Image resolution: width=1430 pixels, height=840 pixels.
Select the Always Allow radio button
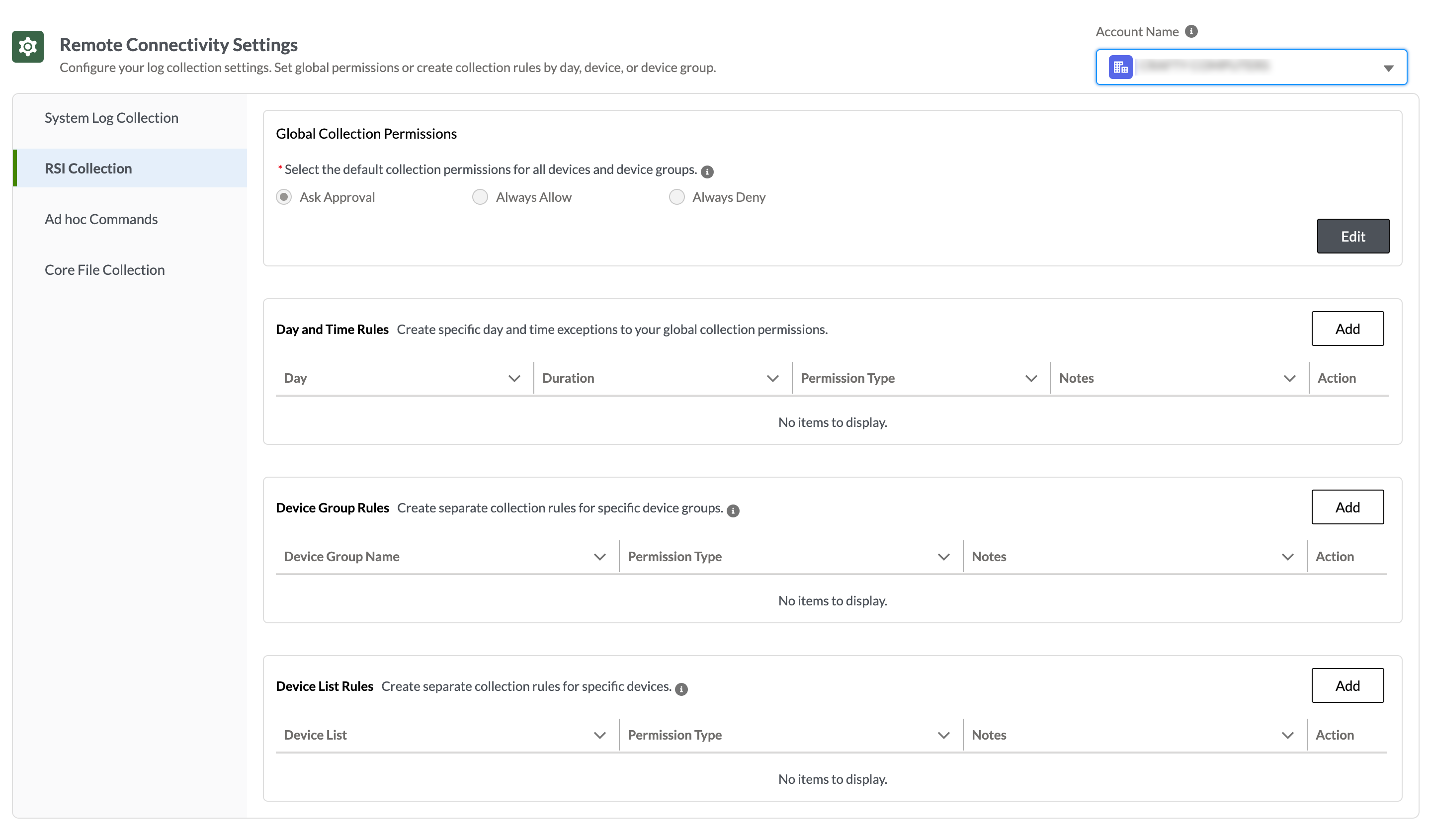point(480,197)
